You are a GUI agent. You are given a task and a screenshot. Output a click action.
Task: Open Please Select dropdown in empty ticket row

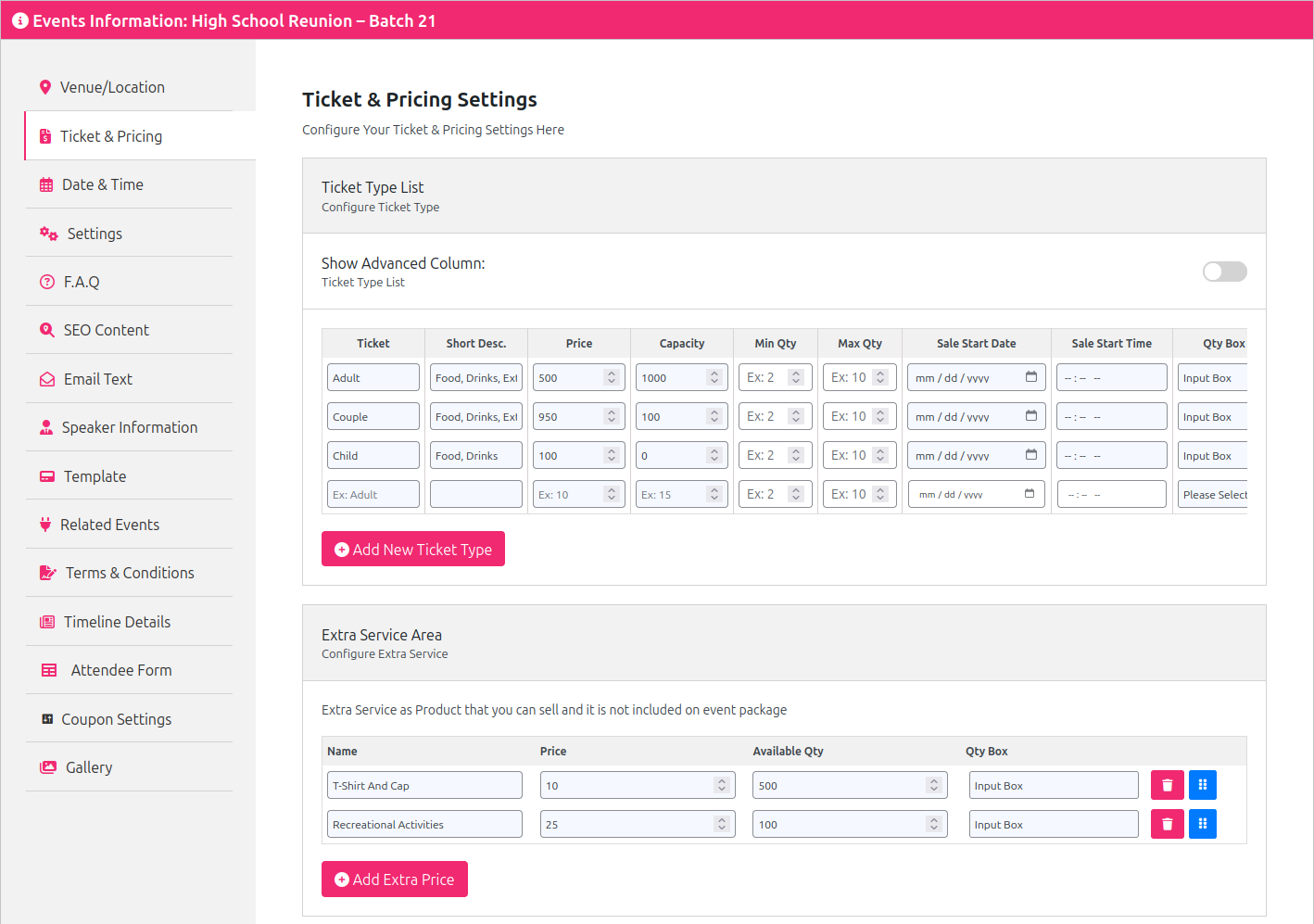point(1212,495)
